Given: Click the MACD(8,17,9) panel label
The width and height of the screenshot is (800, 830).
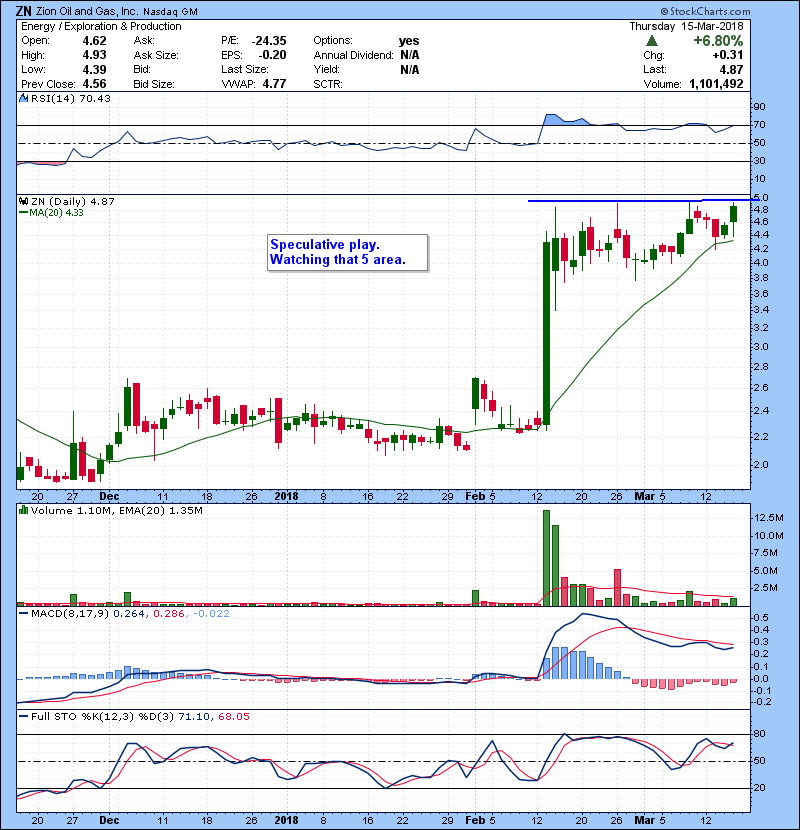Looking at the screenshot, I should click(x=70, y=614).
